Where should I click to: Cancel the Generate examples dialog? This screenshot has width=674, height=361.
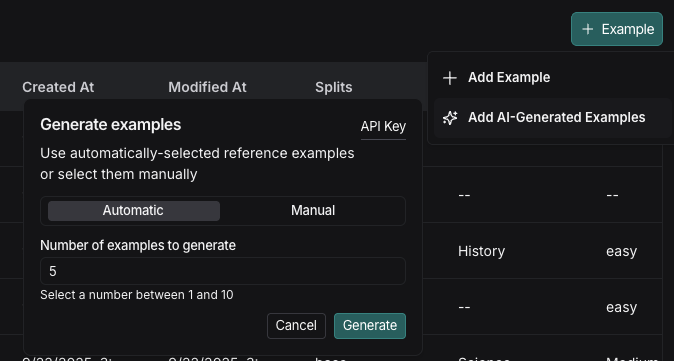(296, 326)
